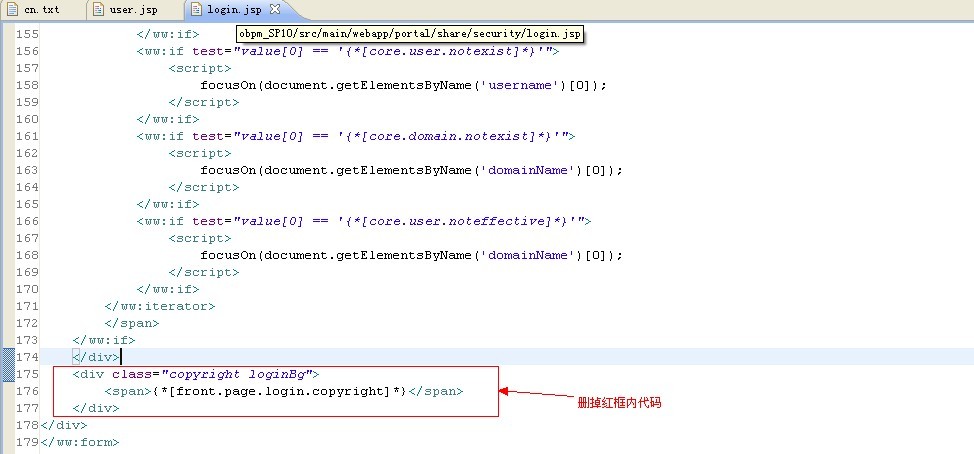Click the closing ww:if tag on line 173

104,340
